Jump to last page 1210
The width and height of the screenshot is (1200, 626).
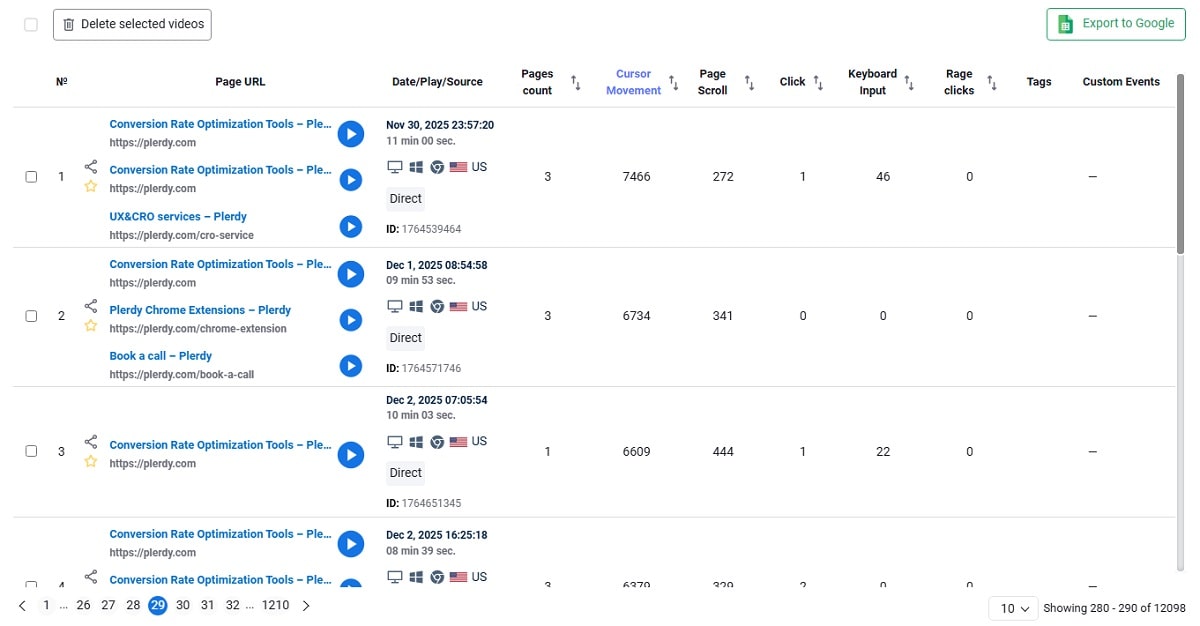pos(275,605)
